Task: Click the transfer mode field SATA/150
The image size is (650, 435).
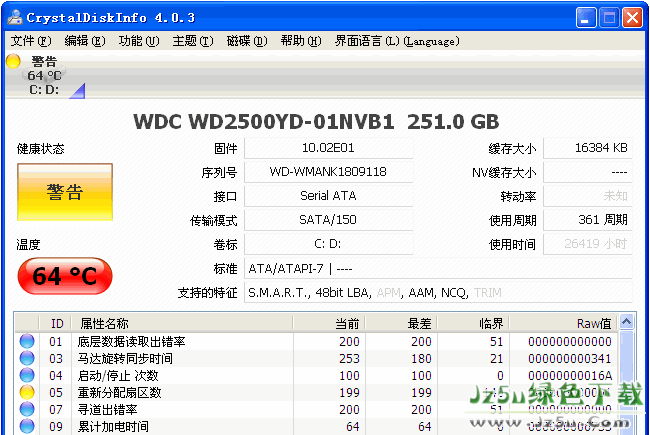Action: pos(329,220)
